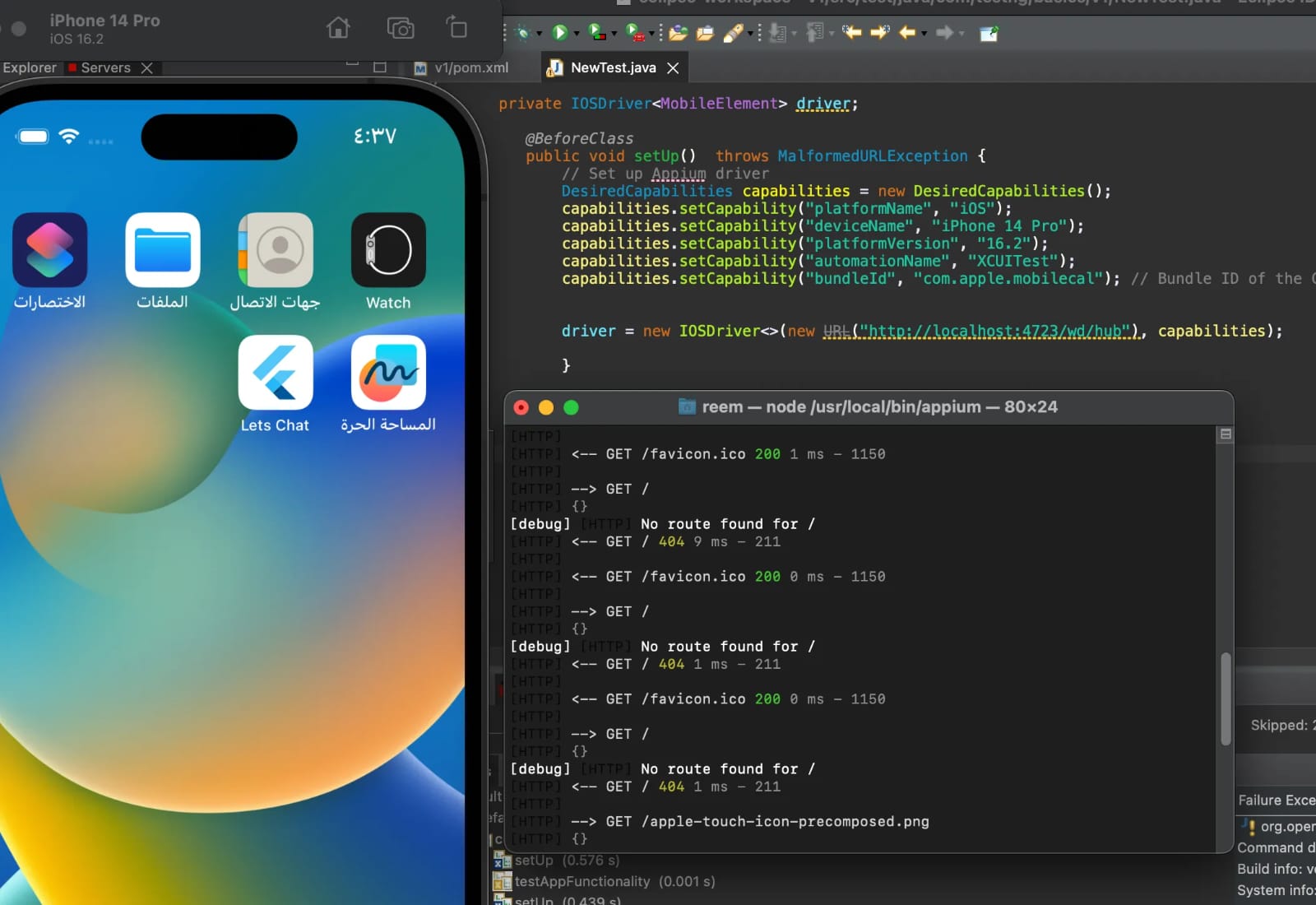Toggle the terminal split pane button

coord(1226,434)
